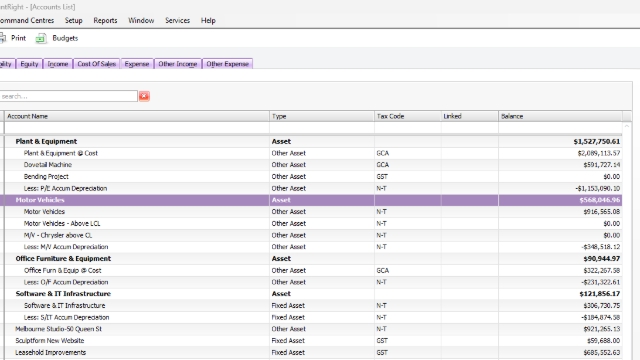Switch to the Other Income tab

(x=178, y=64)
